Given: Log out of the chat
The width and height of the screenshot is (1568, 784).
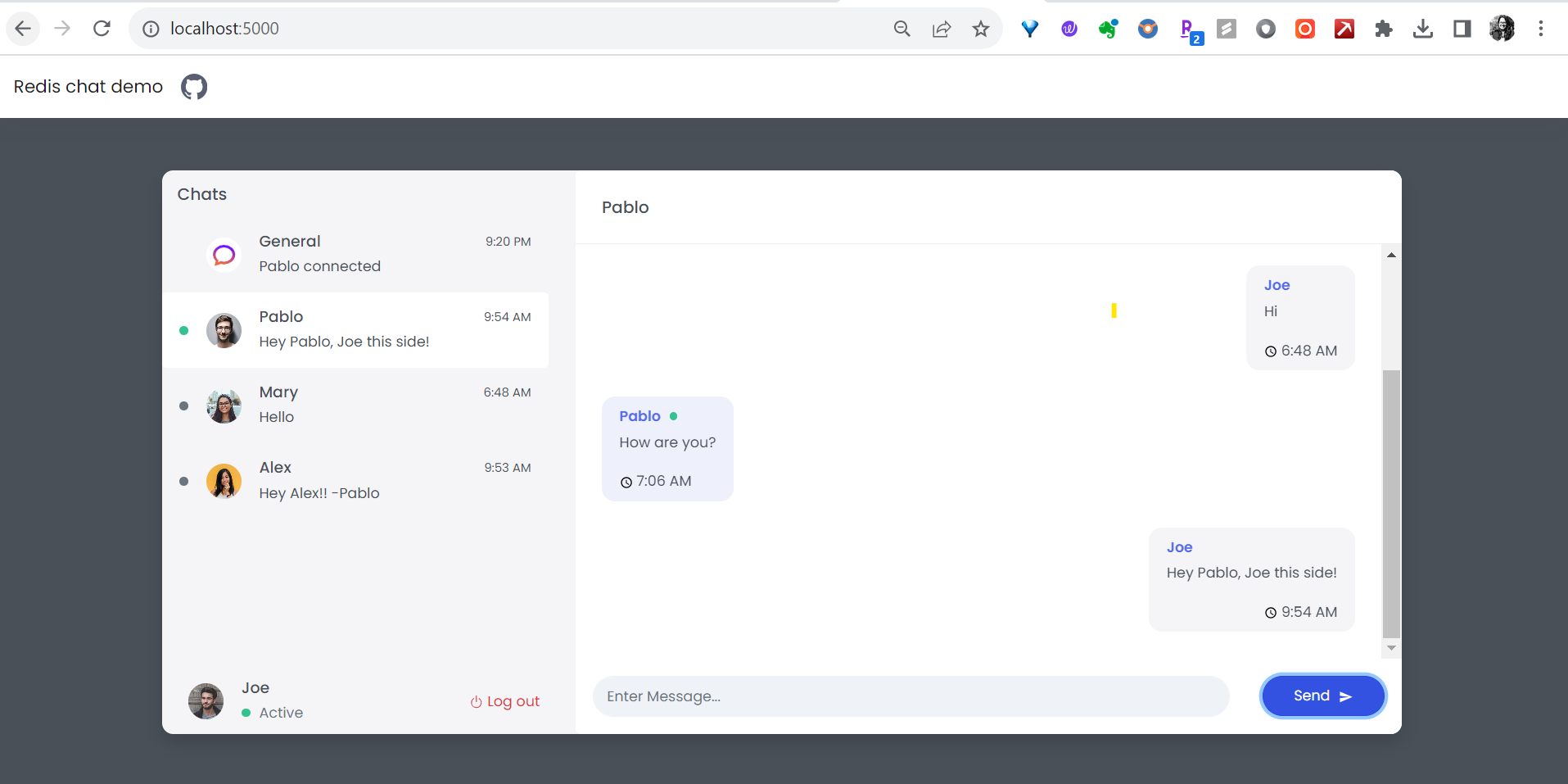Looking at the screenshot, I should pyautogui.click(x=505, y=701).
